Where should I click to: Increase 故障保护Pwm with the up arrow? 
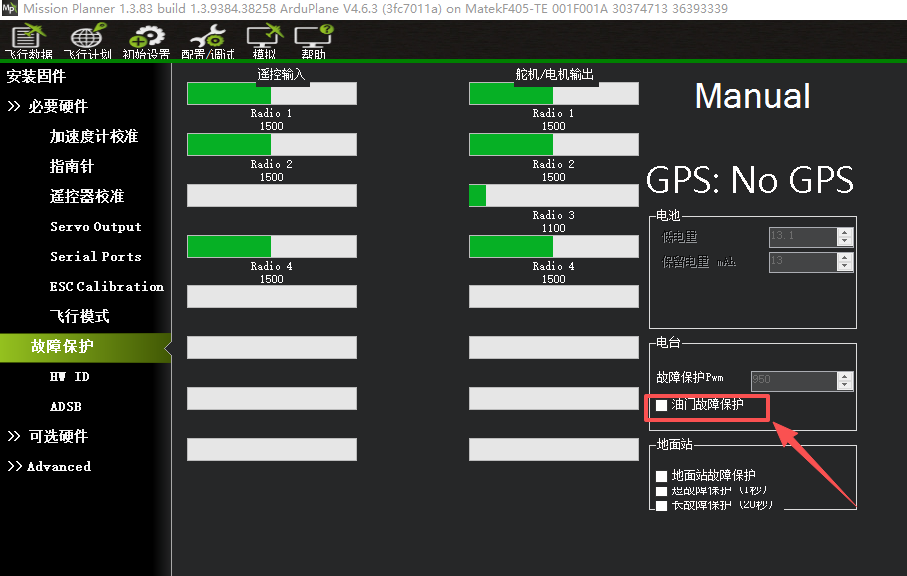coord(845,376)
